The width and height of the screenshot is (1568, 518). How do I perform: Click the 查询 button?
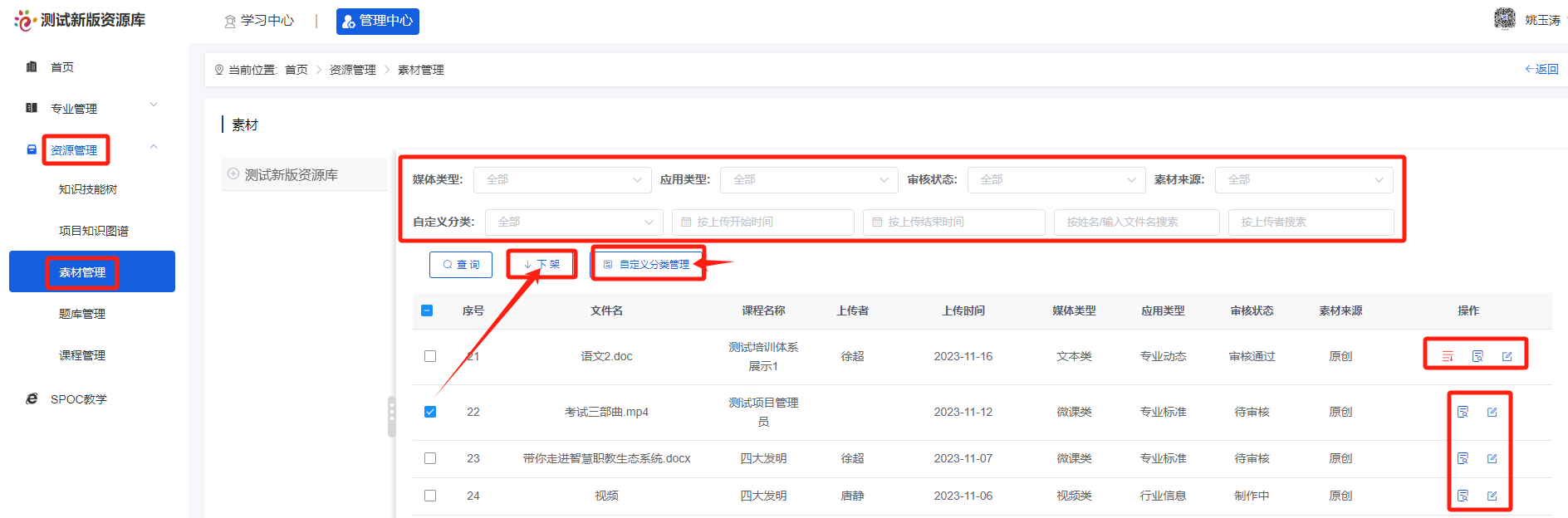[461, 265]
